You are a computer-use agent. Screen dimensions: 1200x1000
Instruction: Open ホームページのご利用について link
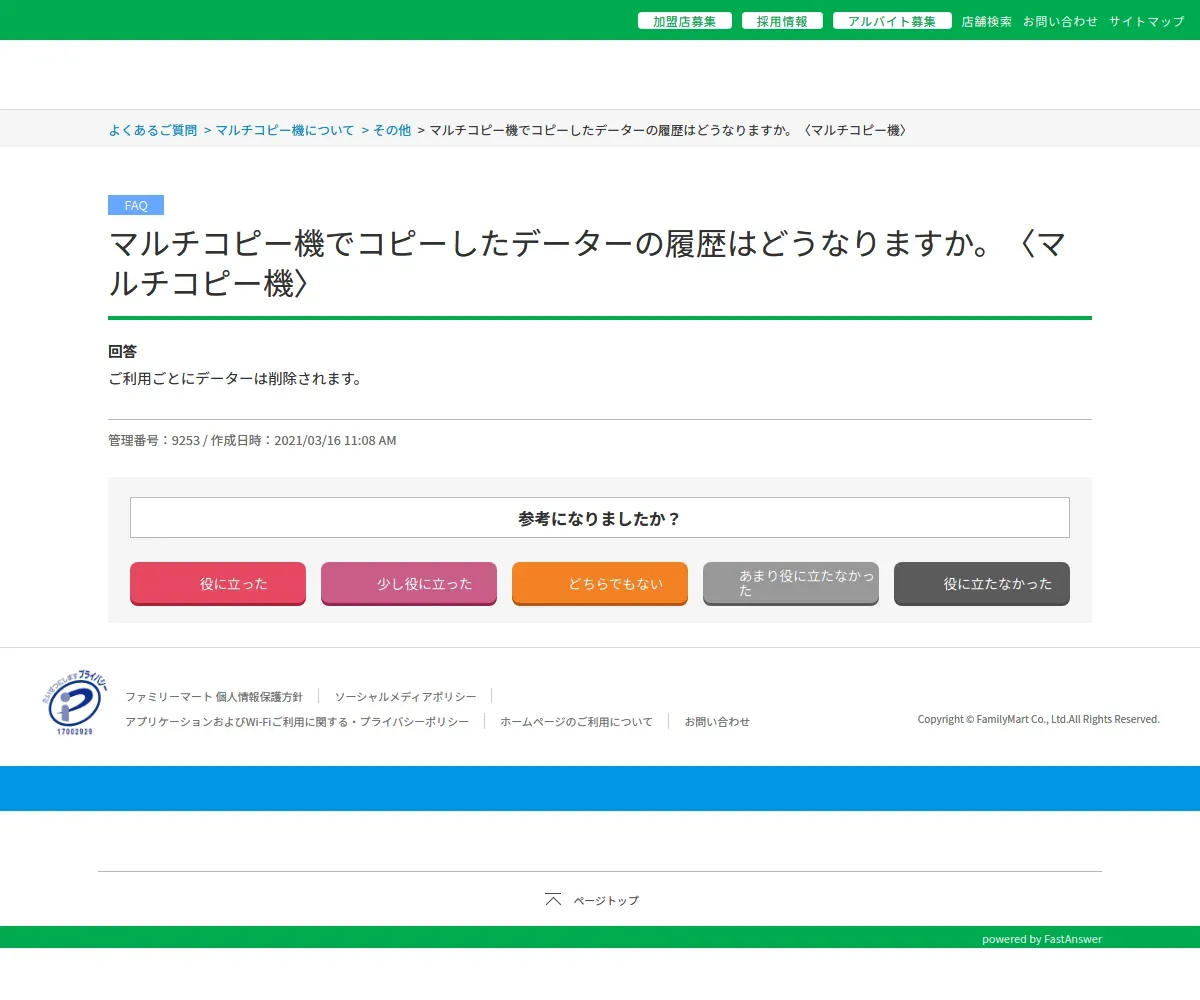(576, 721)
